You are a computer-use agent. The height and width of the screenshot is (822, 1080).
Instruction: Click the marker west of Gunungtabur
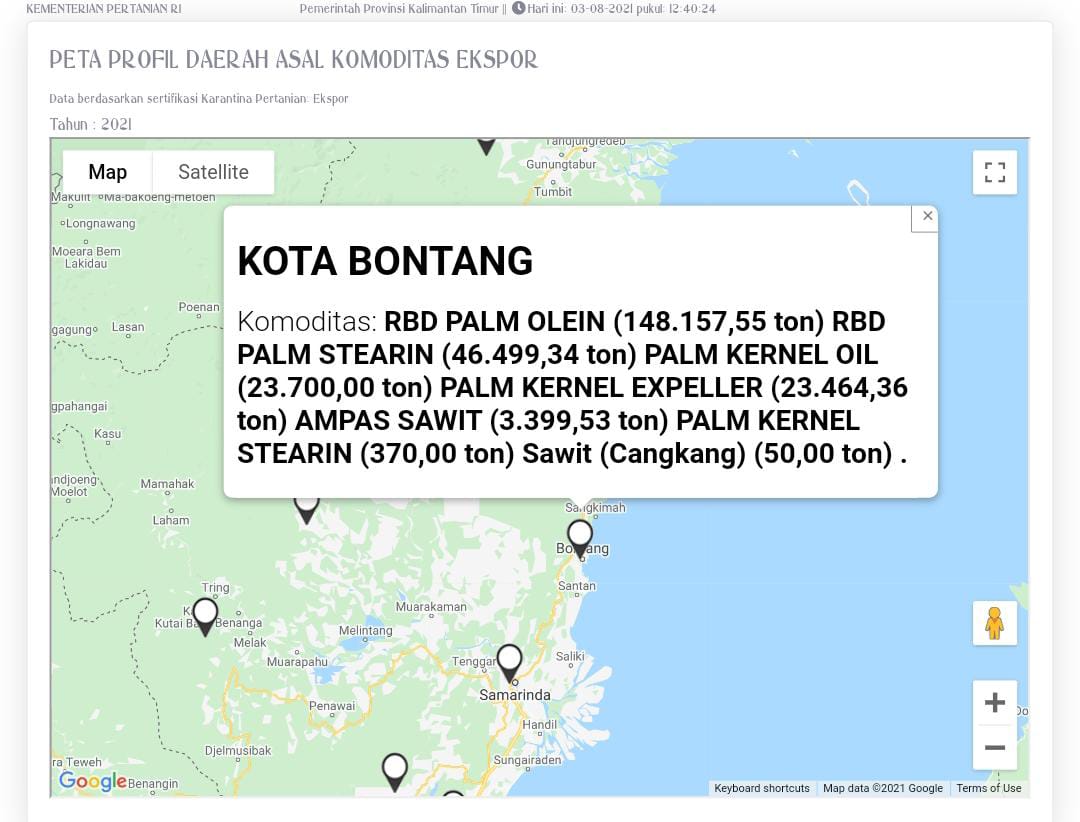click(x=486, y=146)
